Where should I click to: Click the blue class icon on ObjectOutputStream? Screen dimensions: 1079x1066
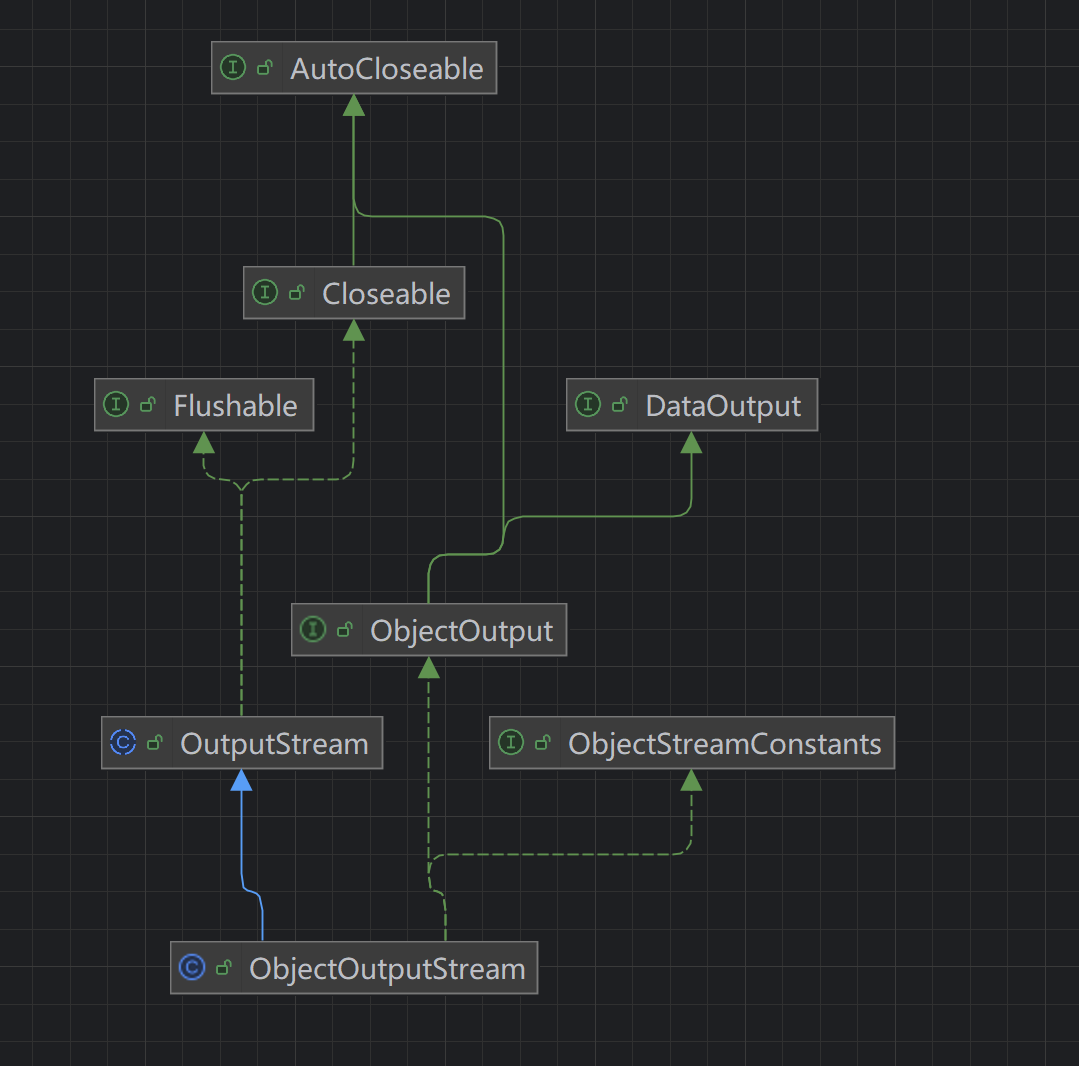click(192, 968)
